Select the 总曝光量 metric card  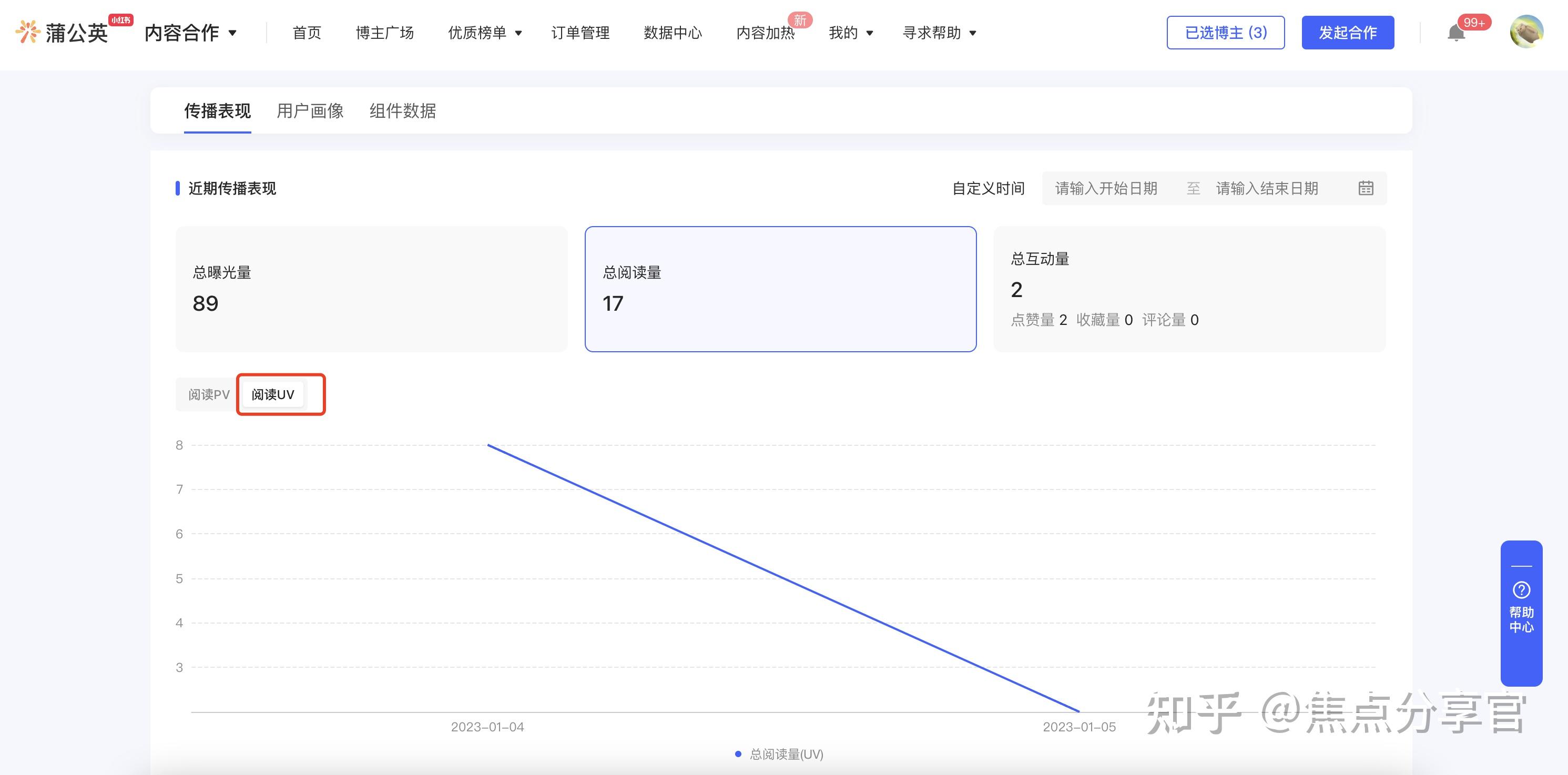(371, 289)
